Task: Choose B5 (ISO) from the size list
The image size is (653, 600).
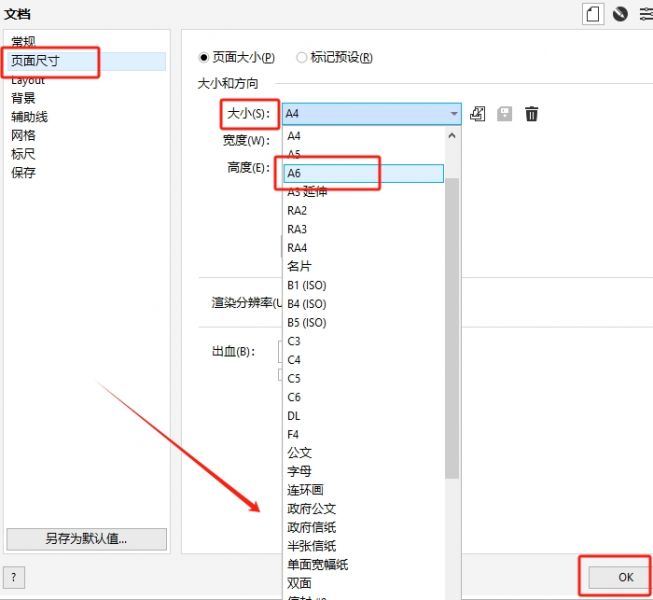Action: coord(363,323)
